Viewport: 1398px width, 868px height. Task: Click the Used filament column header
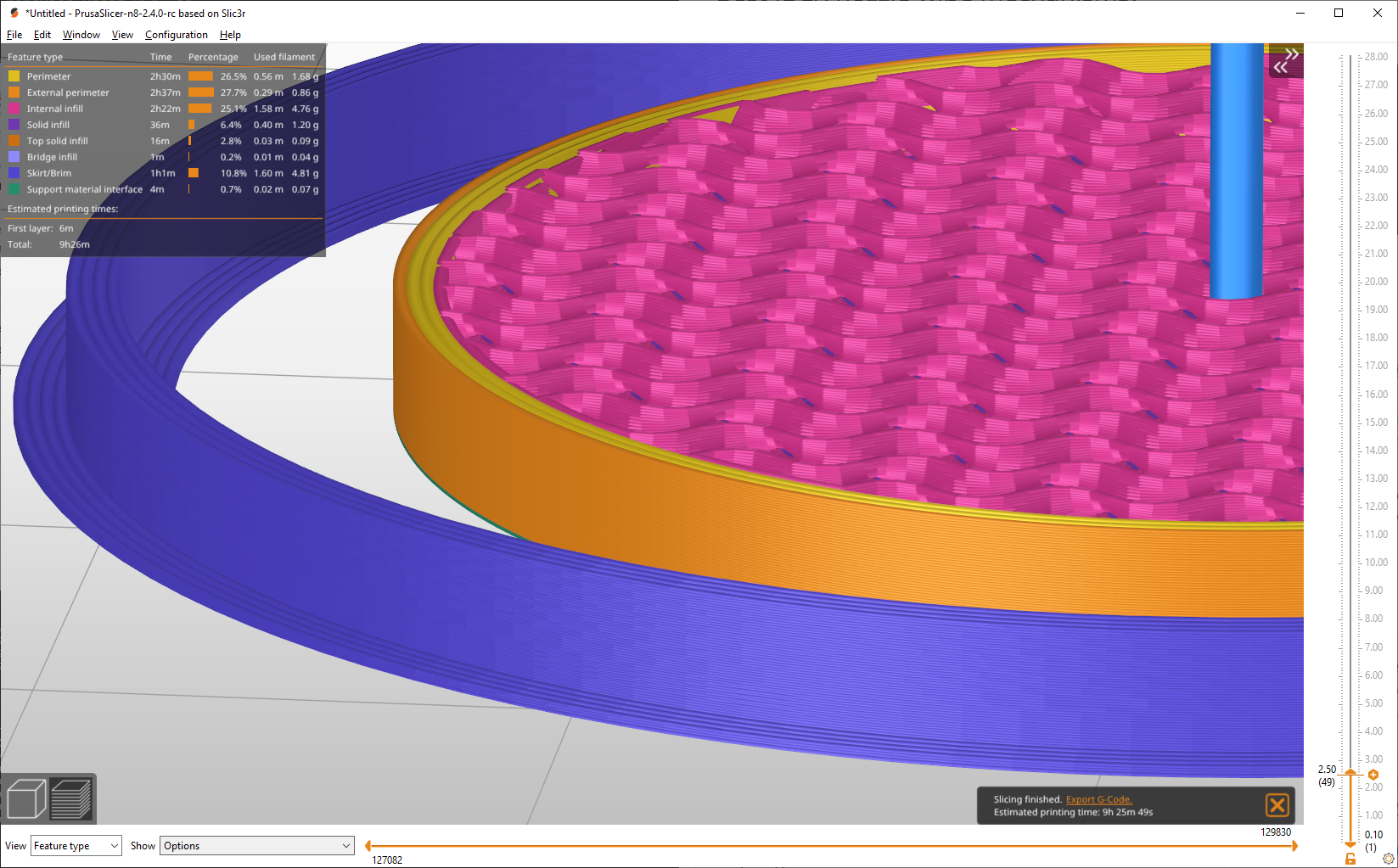pos(284,57)
